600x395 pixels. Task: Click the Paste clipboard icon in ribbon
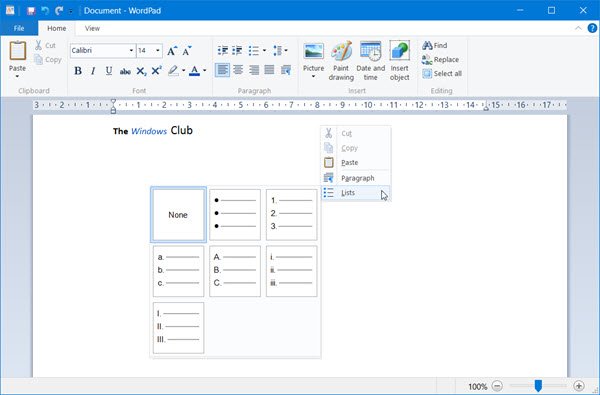pyautogui.click(x=18, y=51)
